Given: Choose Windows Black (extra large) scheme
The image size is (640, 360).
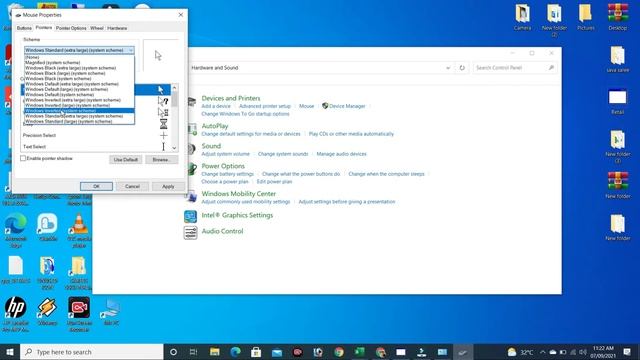Looking at the screenshot, I should (79, 68).
